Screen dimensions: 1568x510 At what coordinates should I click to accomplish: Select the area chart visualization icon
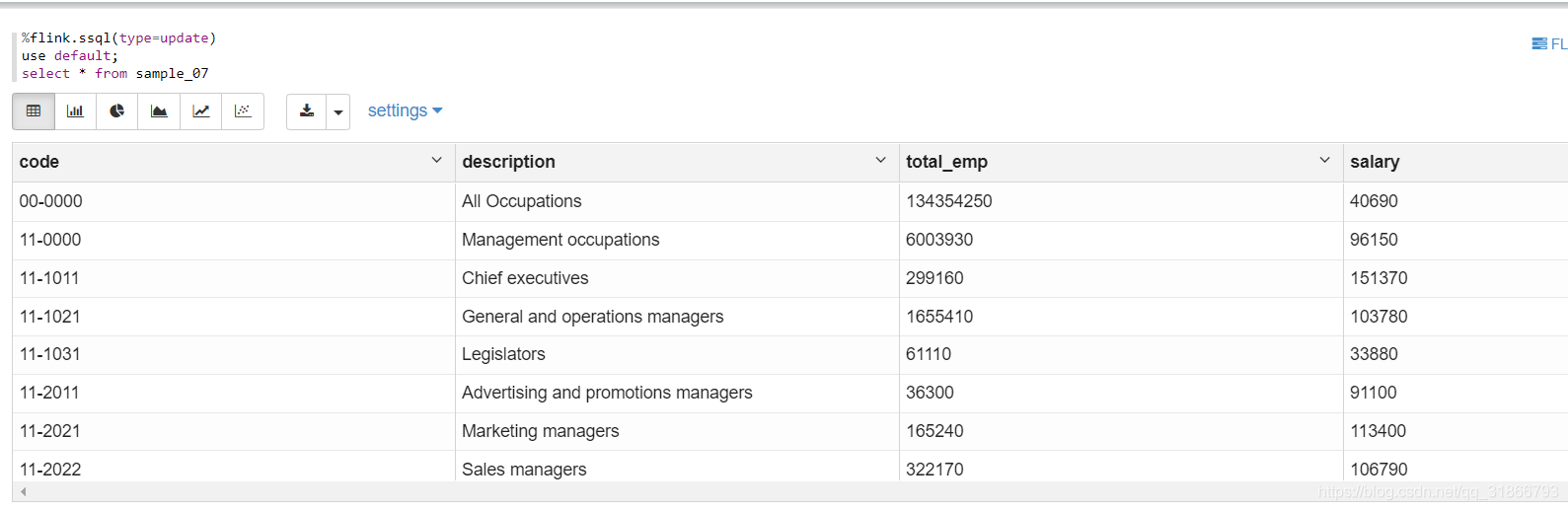(159, 111)
